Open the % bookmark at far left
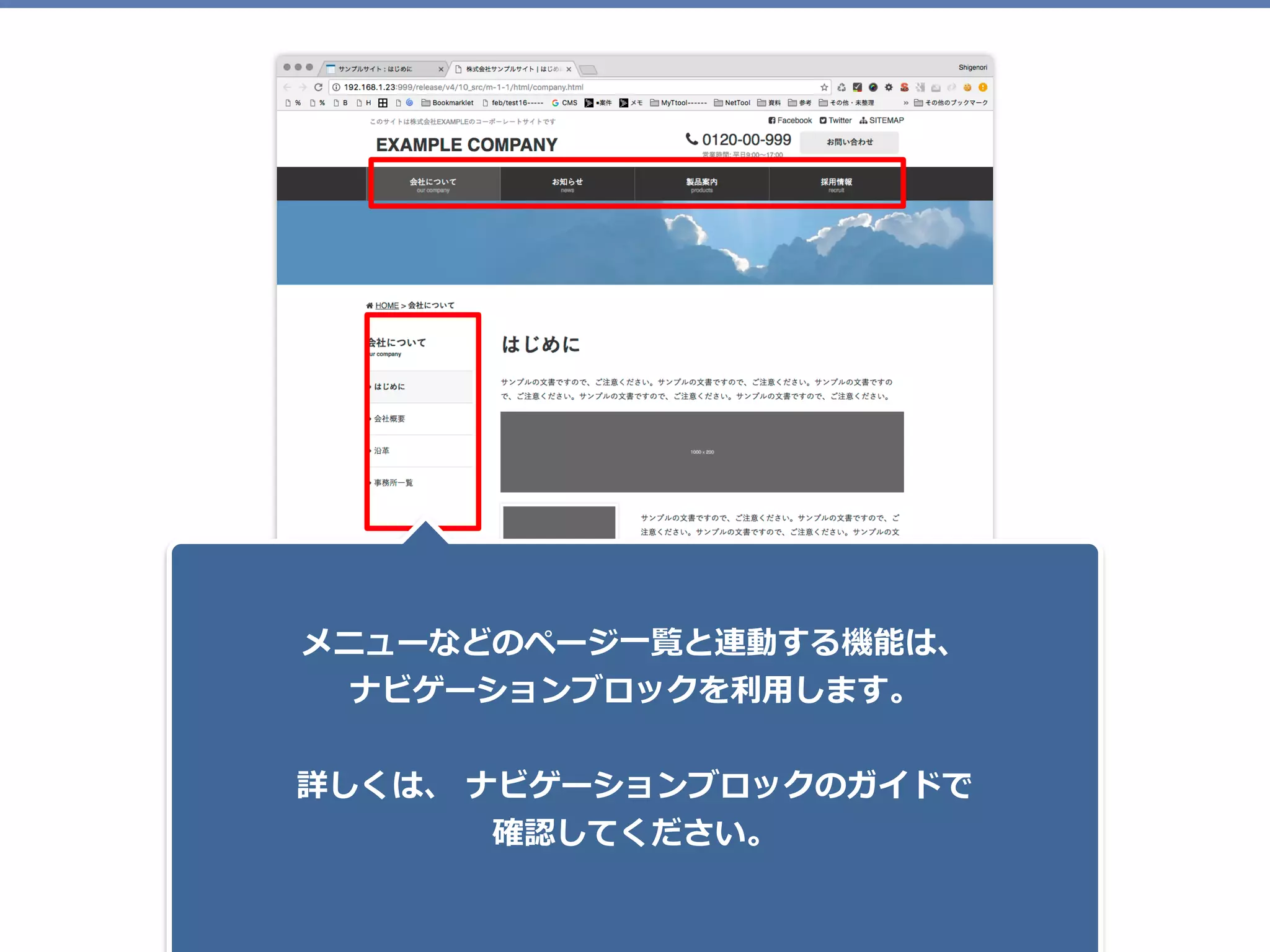This screenshot has height=952, width=1270. tap(293, 103)
